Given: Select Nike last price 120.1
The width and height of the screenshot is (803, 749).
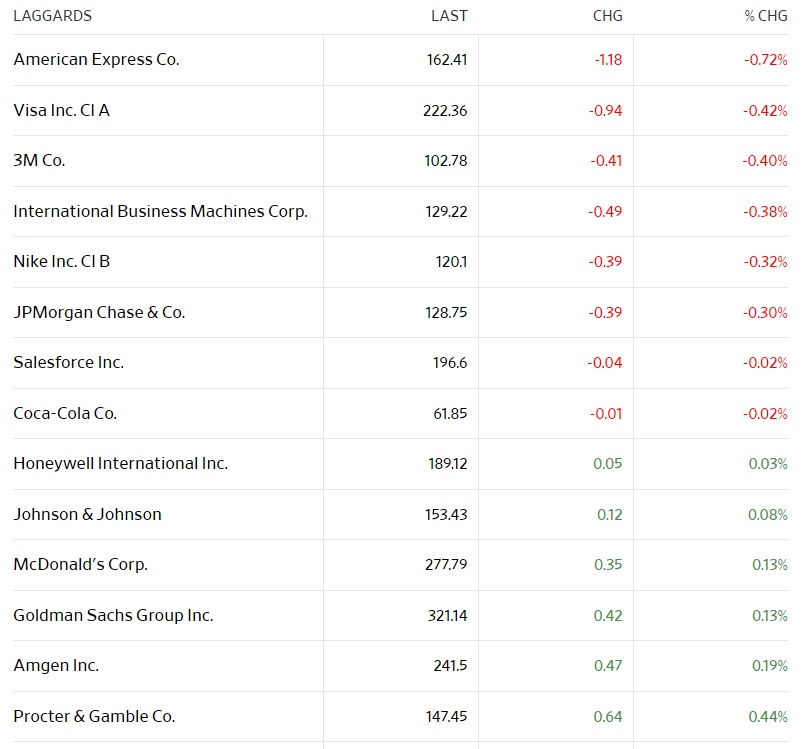Looking at the screenshot, I should pos(451,262).
